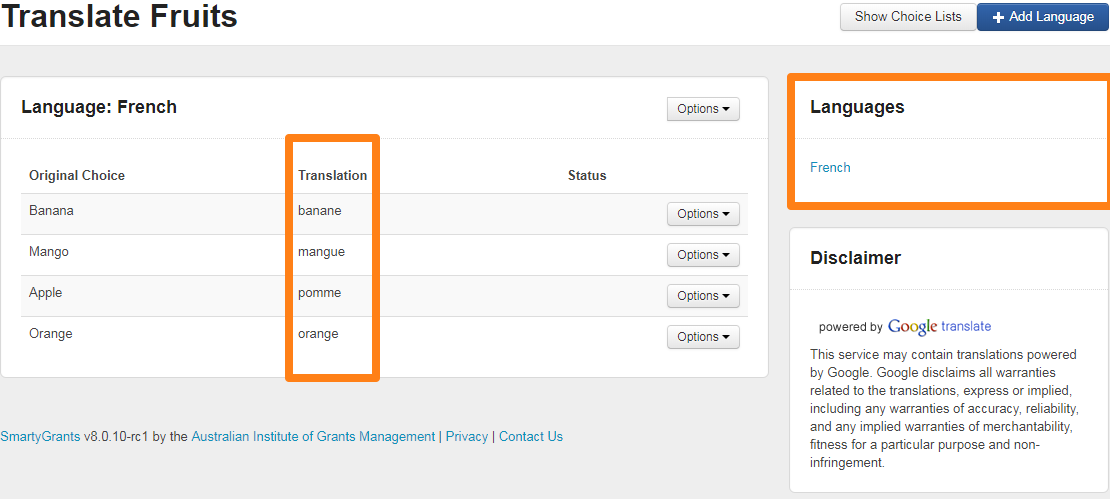Click the banane translation cell
The width and height of the screenshot is (1110, 499).
pos(319,211)
